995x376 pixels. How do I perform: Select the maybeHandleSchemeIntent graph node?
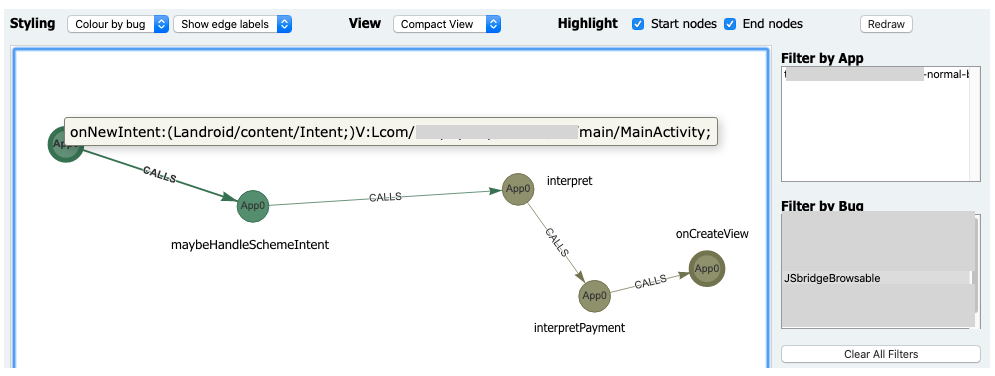(x=253, y=206)
